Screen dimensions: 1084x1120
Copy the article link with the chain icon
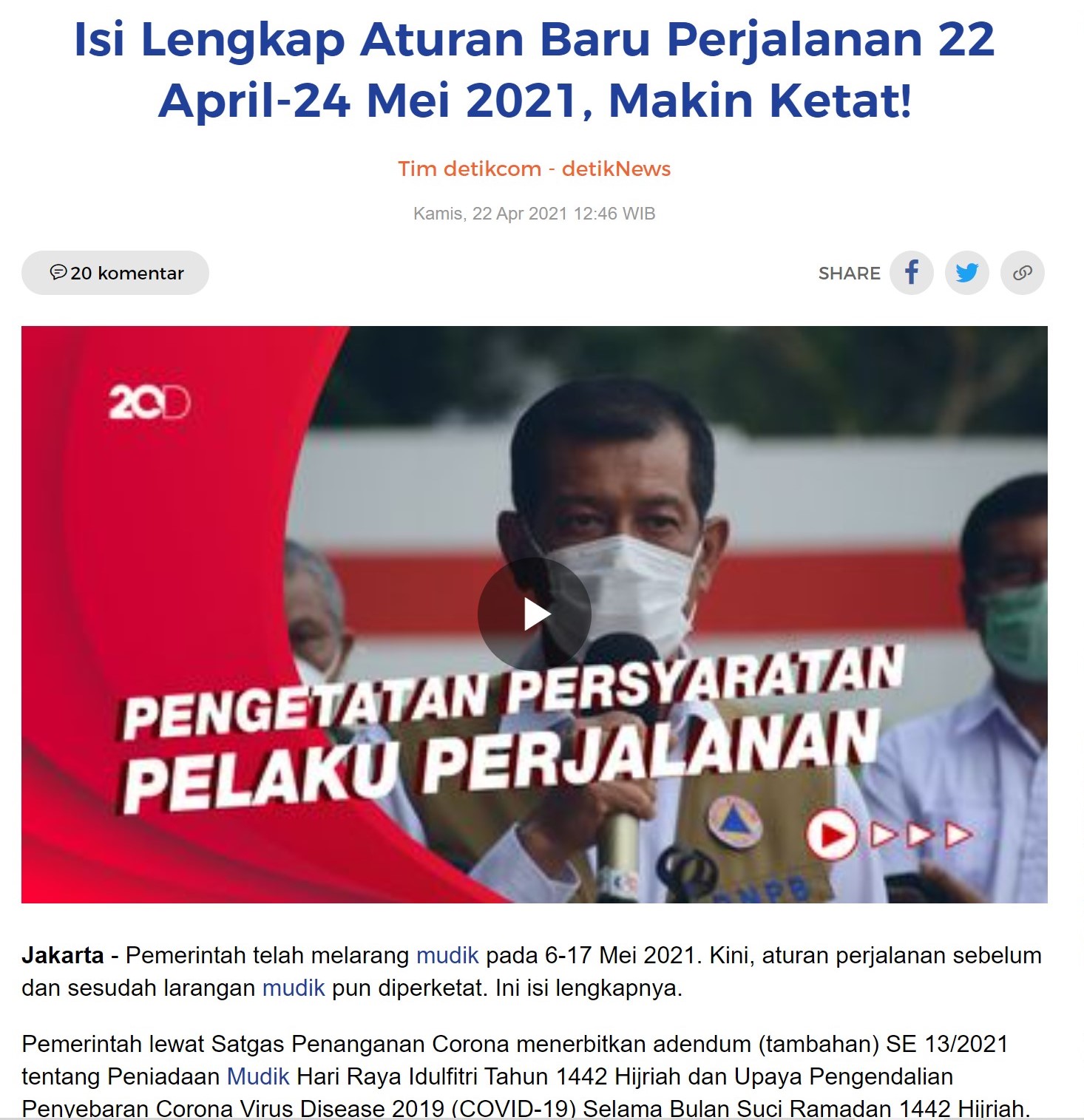coord(1023,273)
